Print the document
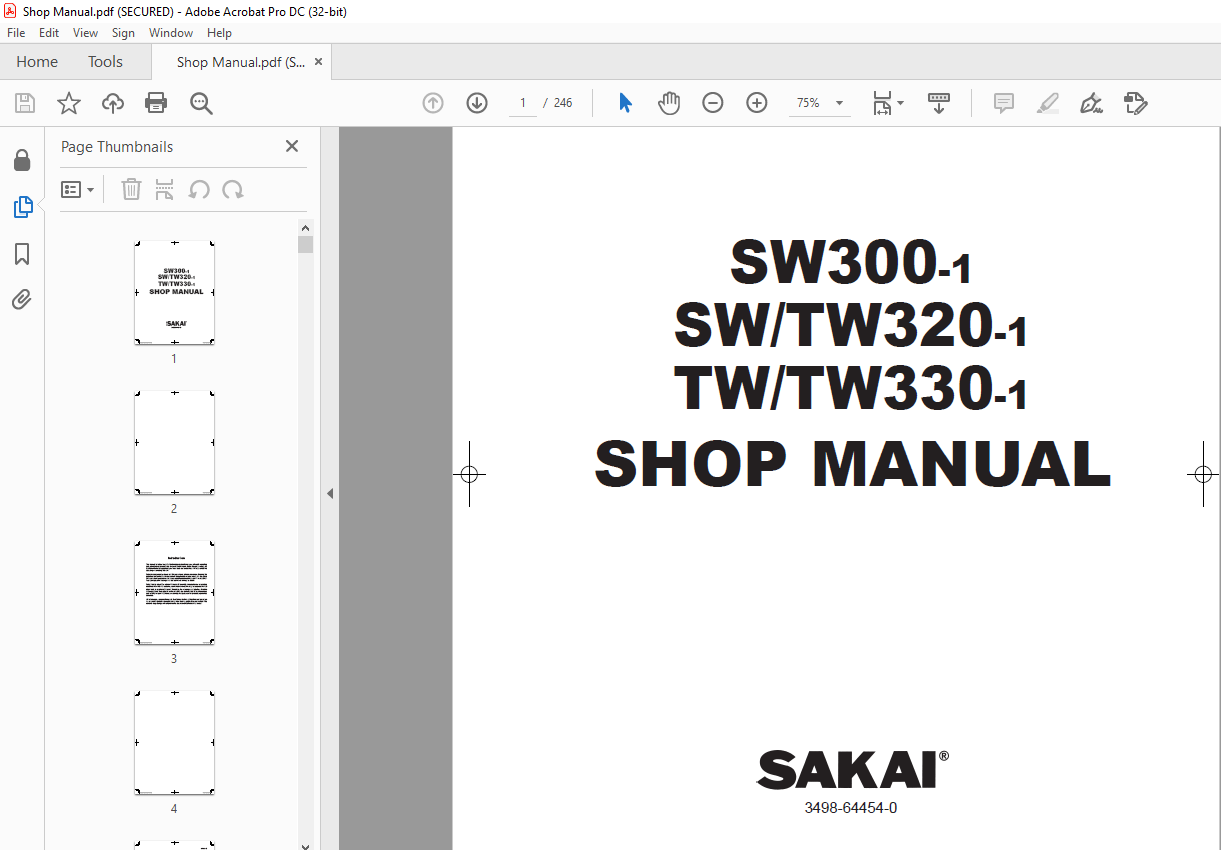 156,103
